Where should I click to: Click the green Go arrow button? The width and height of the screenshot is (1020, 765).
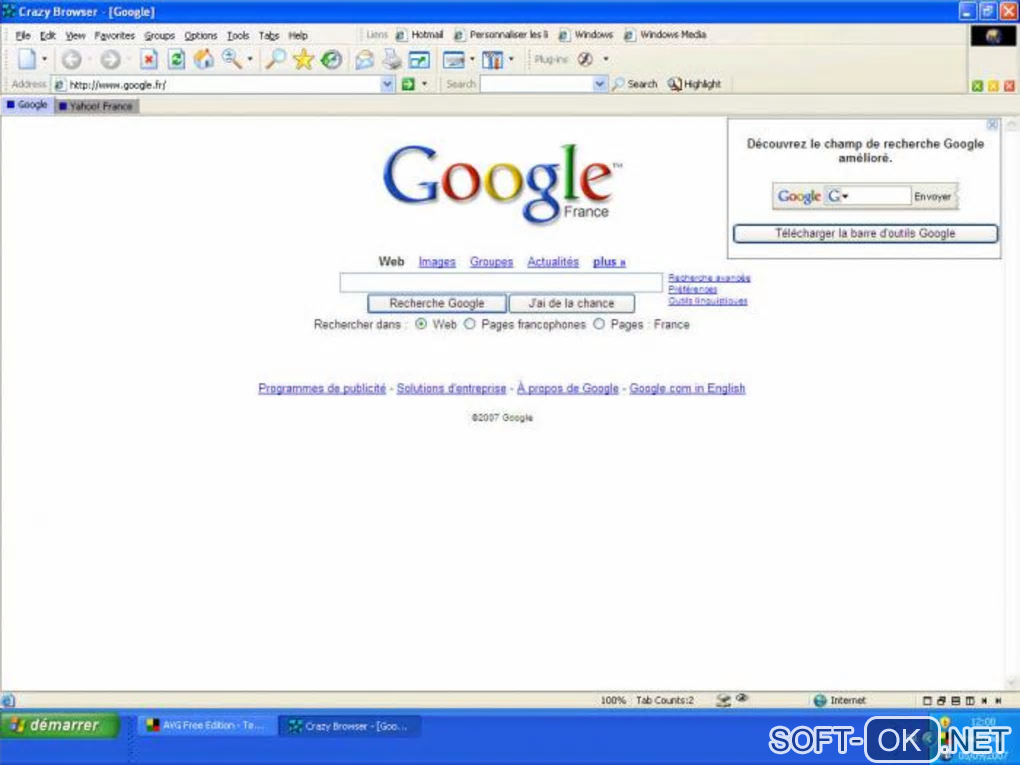(408, 84)
